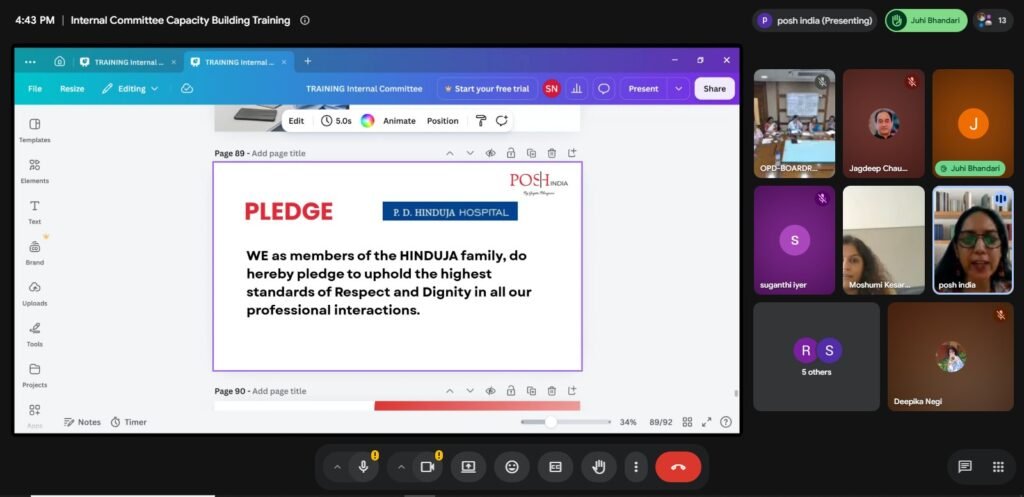Turn on closed captions
Viewport: 1024px width, 497px height.
(x=555, y=467)
